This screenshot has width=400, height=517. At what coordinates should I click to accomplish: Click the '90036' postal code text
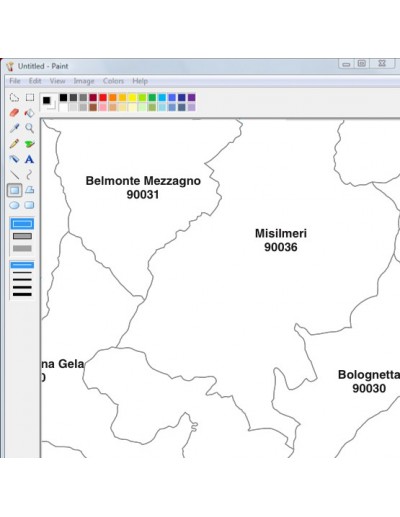tap(281, 247)
